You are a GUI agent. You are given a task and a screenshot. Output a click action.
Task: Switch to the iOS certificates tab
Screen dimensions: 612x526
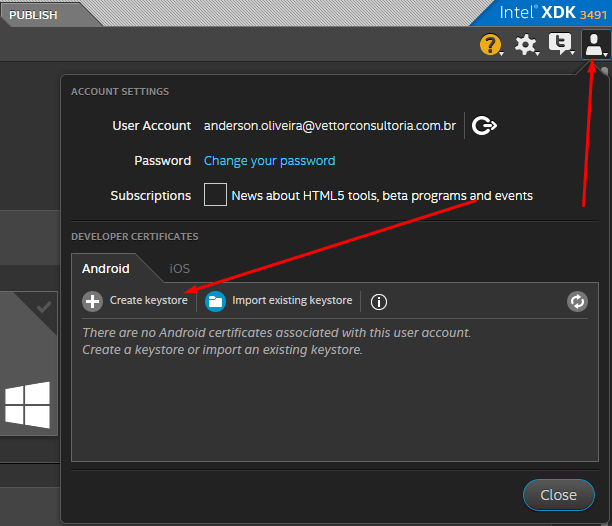(180, 268)
